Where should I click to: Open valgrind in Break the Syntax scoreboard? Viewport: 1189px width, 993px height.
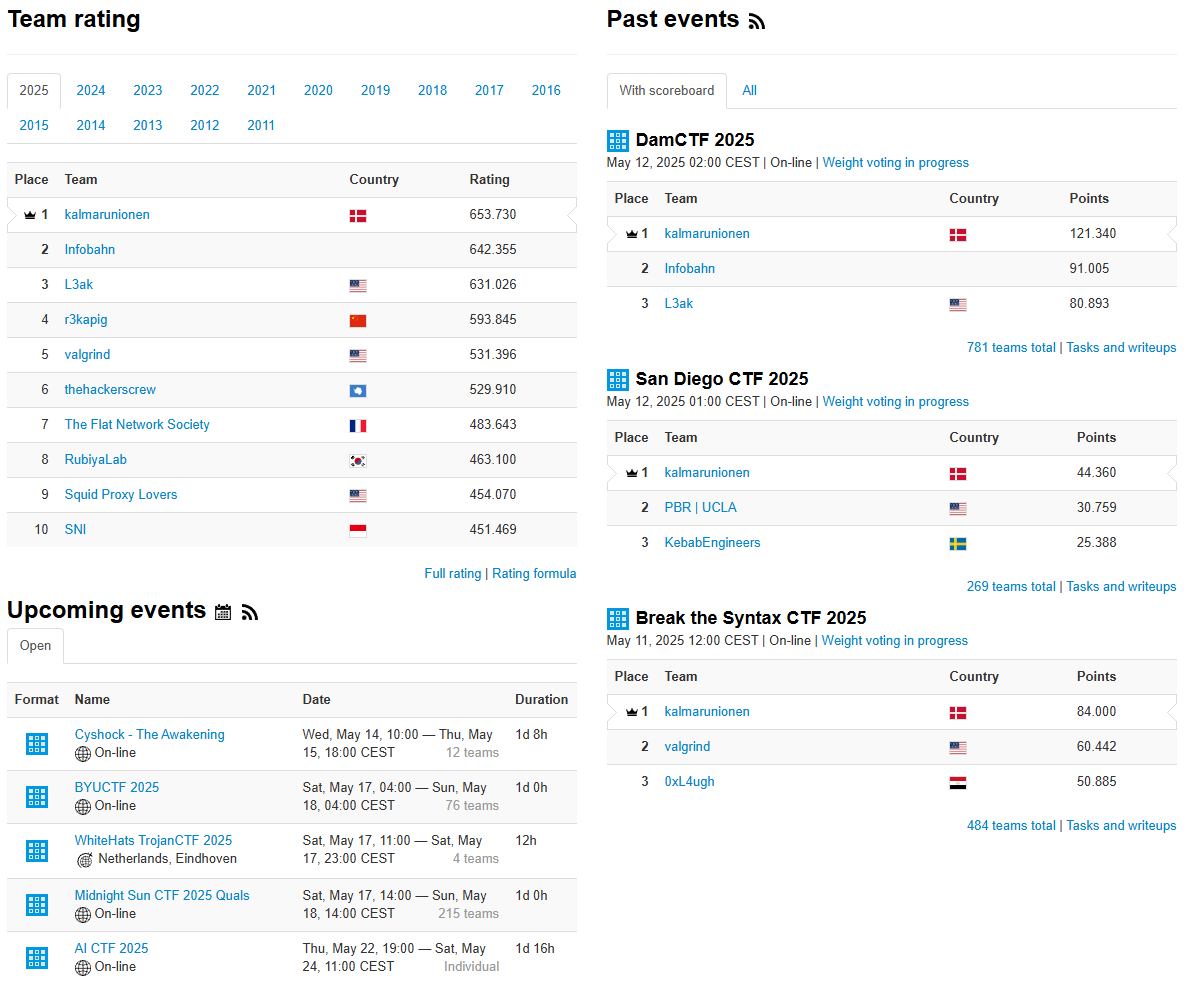(x=687, y=747)
